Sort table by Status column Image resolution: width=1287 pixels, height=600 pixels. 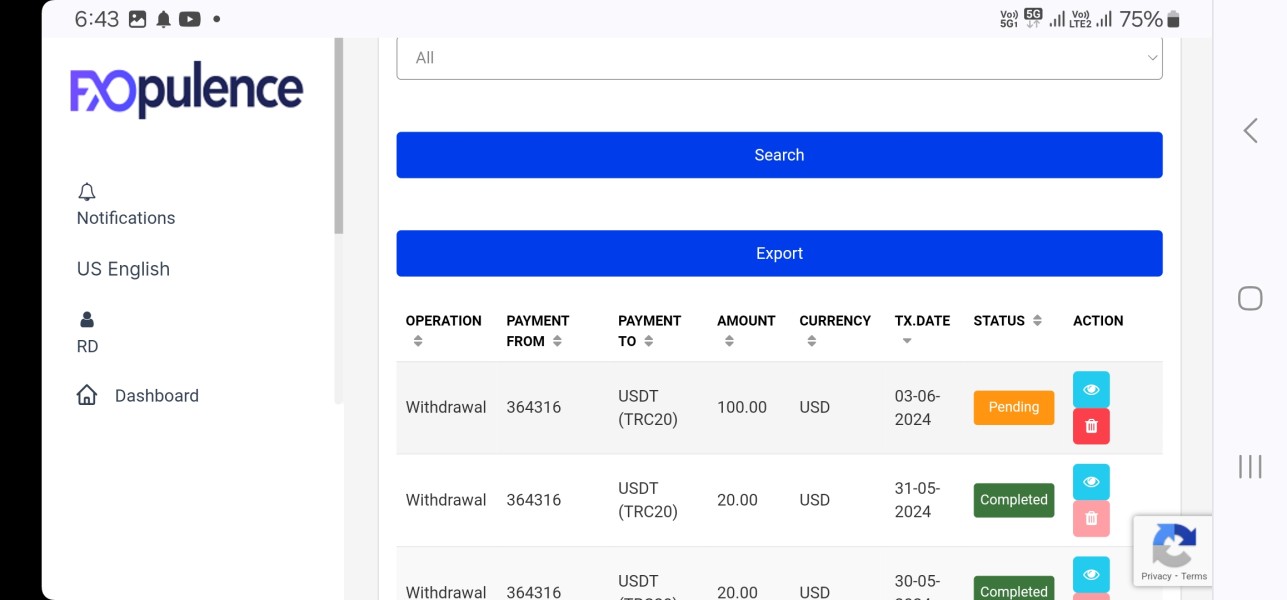coord(1037,321)
